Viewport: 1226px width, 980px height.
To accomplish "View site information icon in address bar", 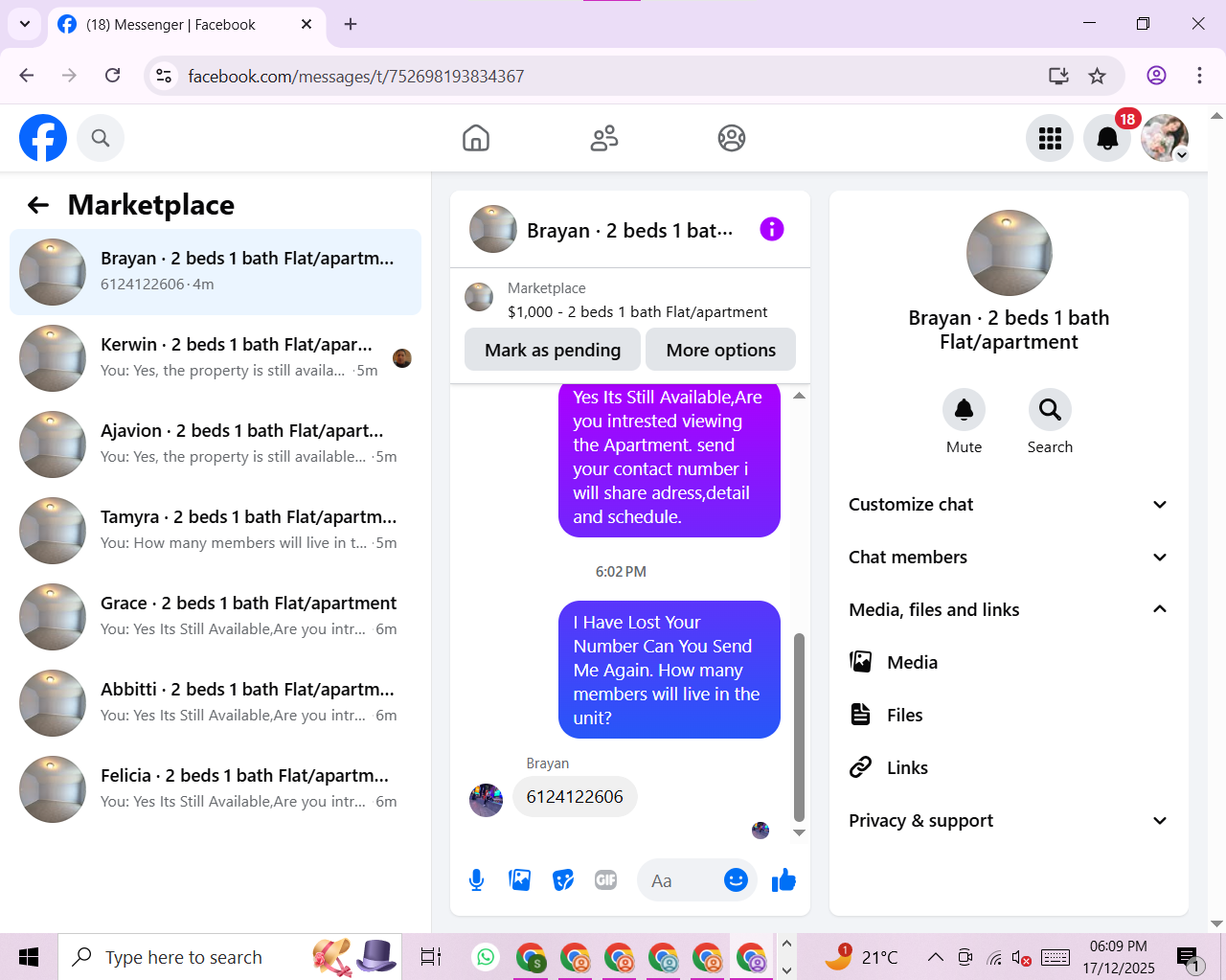I will click(x=164, y=76).
